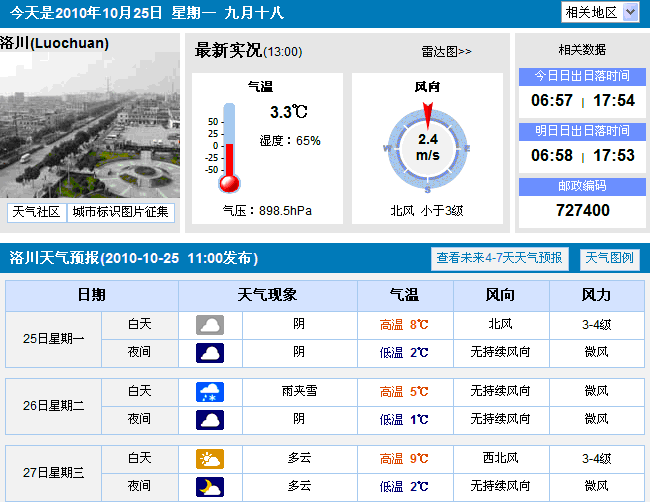Click the sleet icon for 26th daytime

click(210, 392)
